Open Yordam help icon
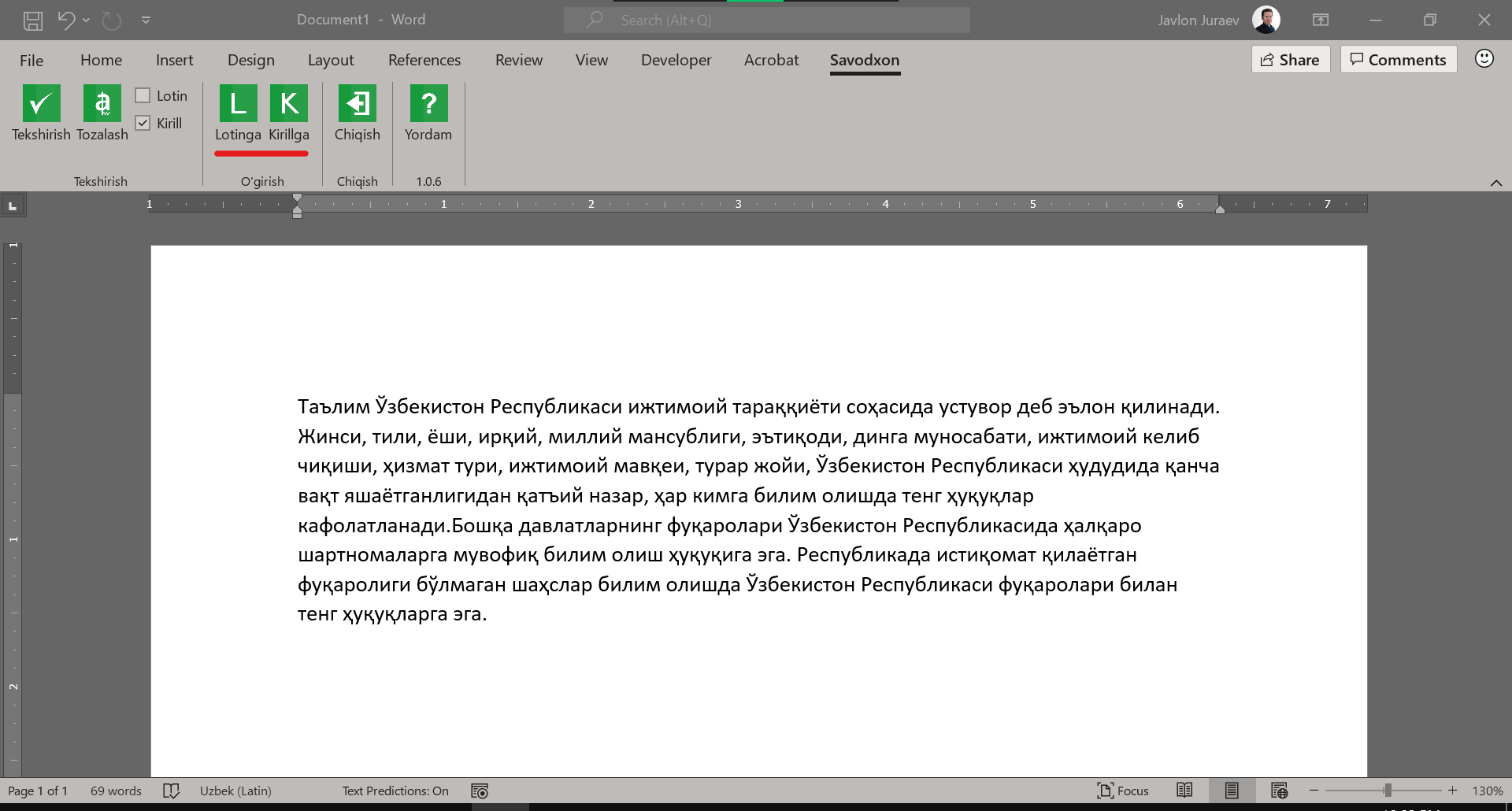The height and width of the screenshot is (811, 1512). (428, 104)
